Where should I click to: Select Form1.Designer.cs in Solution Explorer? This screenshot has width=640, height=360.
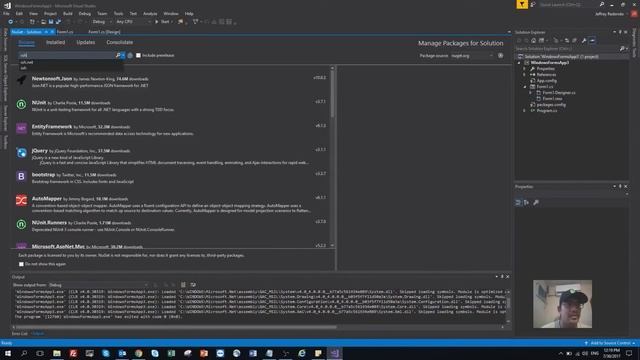pyautogui.click(x=559, y=93)
